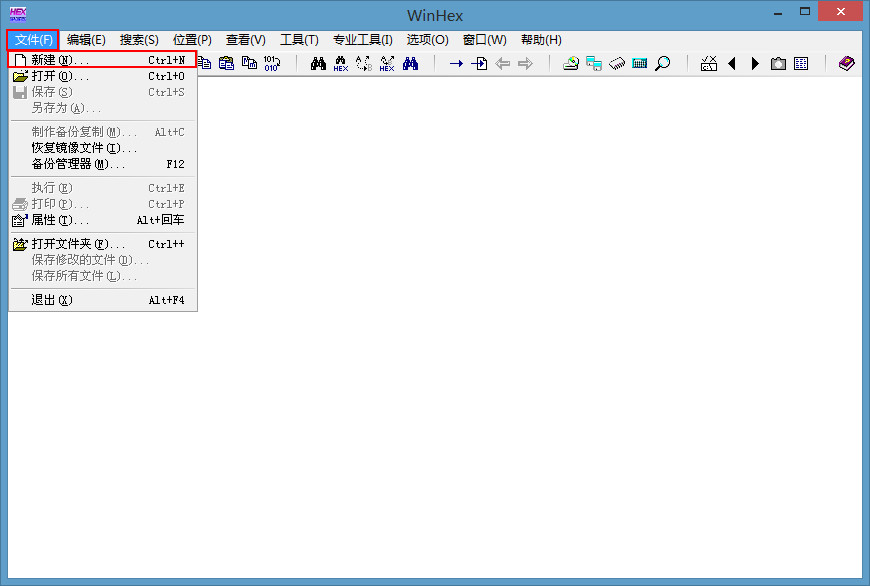The width and height of the screenshot is (870, 586).
Task: Choose 打开(O) from the File menu
Action: pyautogui.click(x=103, y=76)
